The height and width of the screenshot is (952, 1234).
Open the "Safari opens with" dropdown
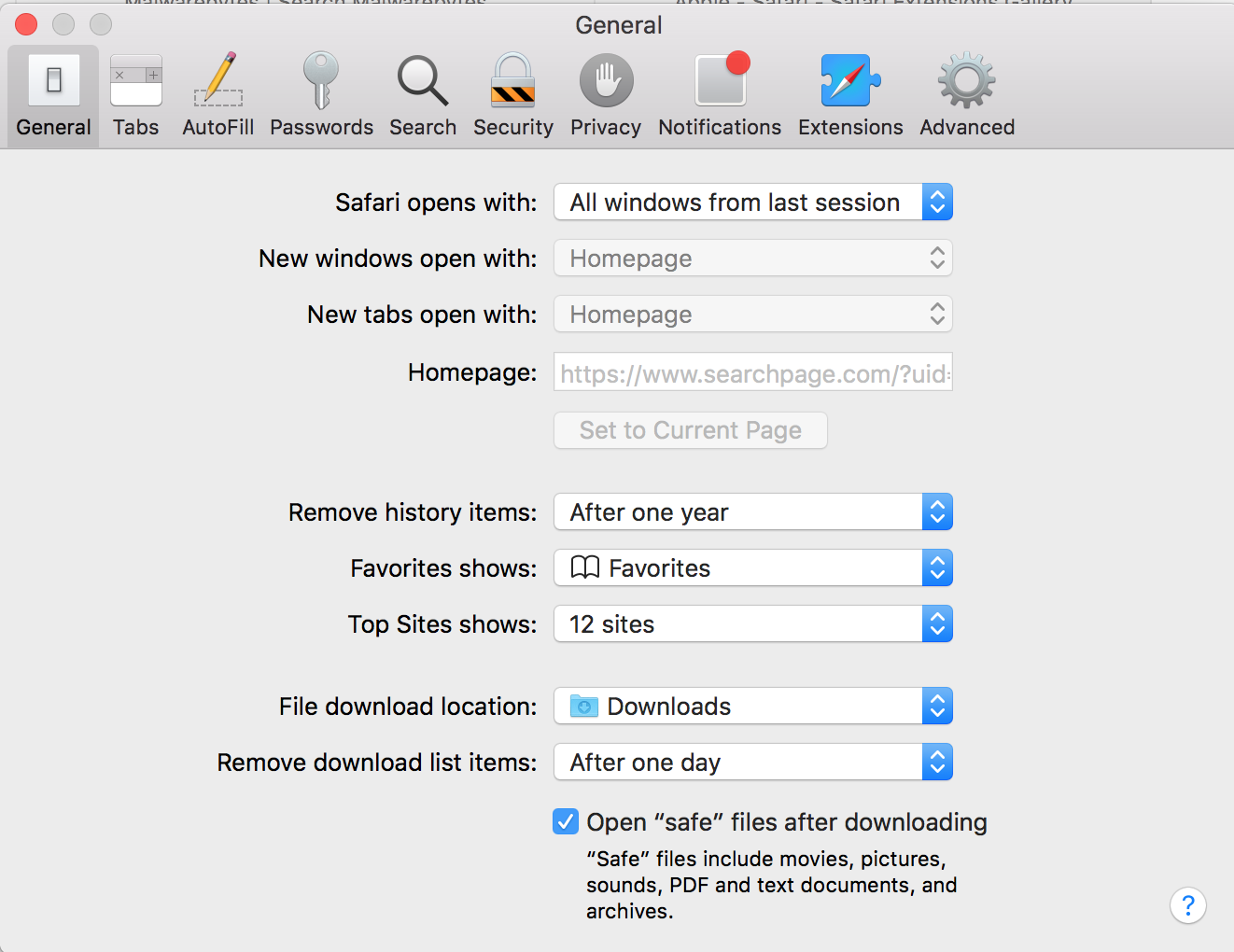pyautogui.click(x=753, y=202)
